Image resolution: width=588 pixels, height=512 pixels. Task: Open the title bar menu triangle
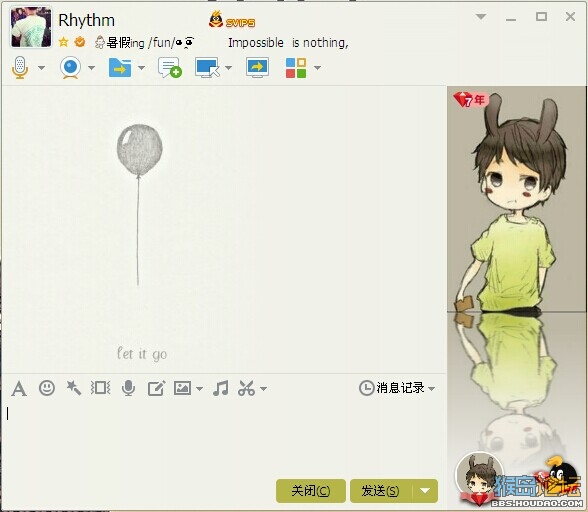pos(481,17)
